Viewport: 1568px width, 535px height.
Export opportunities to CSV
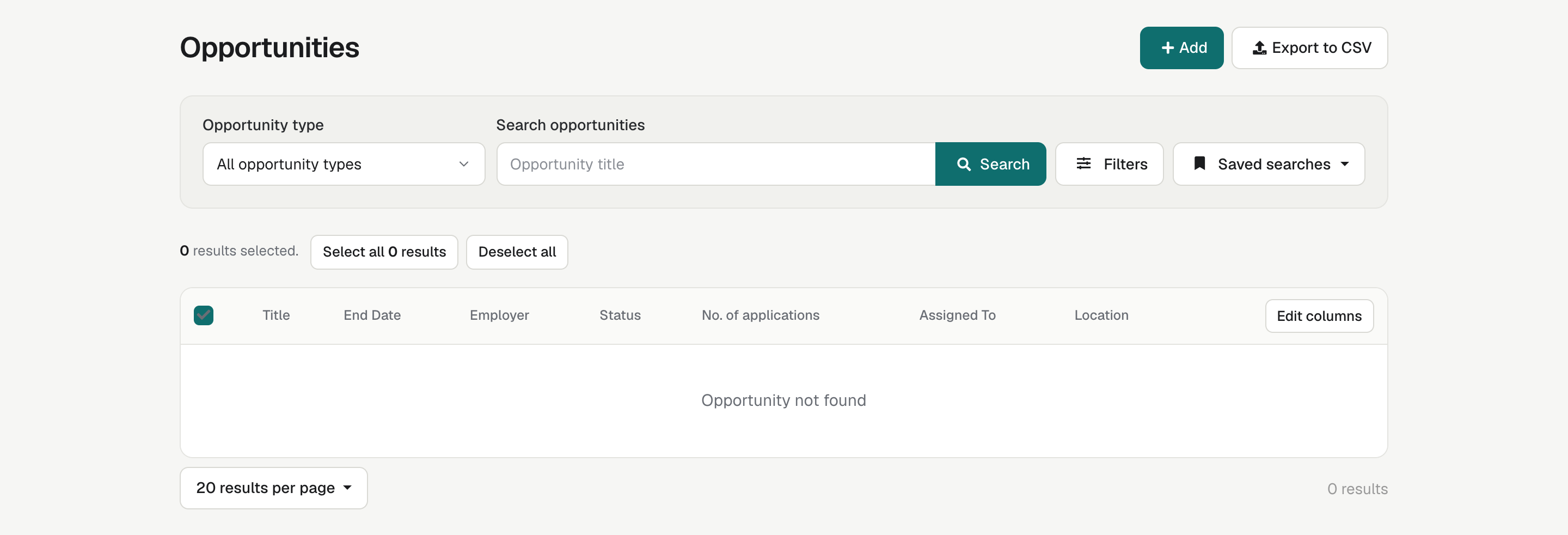click(x=1309, y=47)
